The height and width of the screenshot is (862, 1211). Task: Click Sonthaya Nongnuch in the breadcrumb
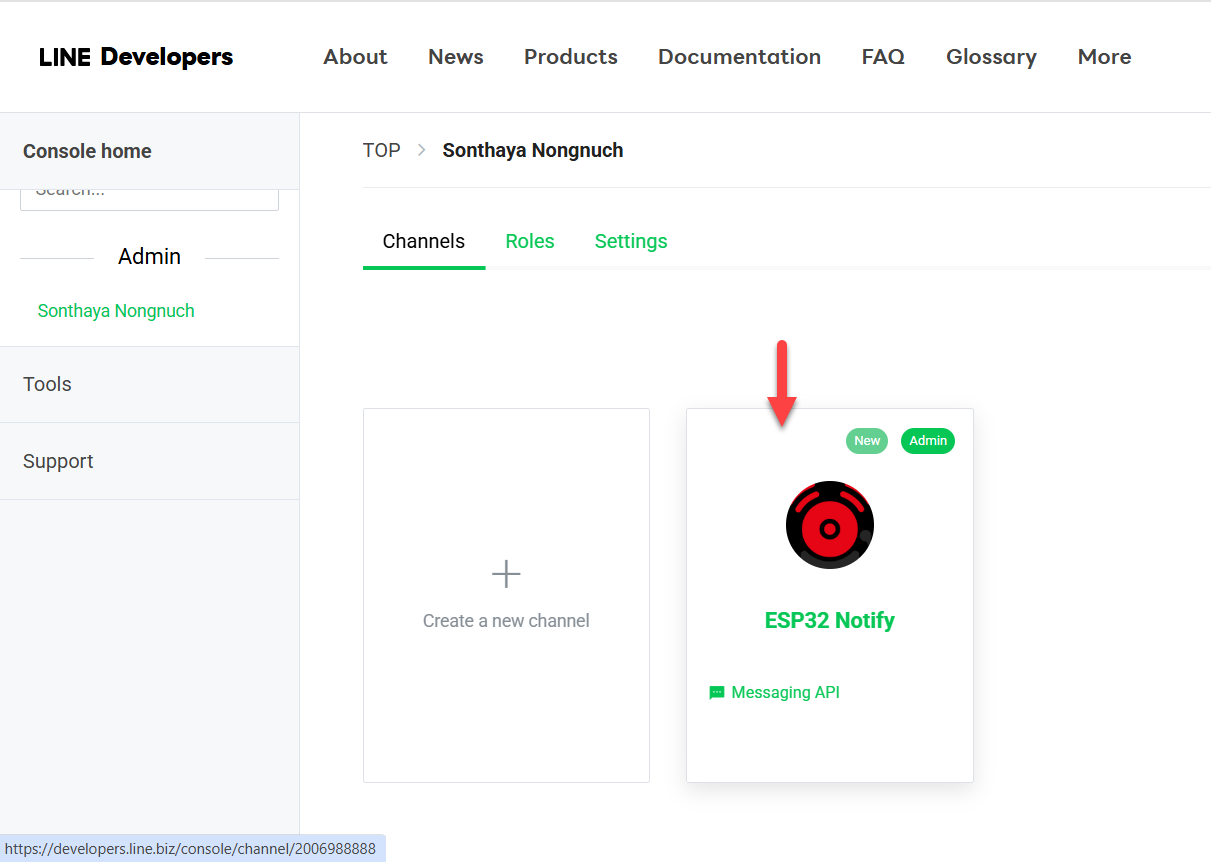[x=533, y=150]
